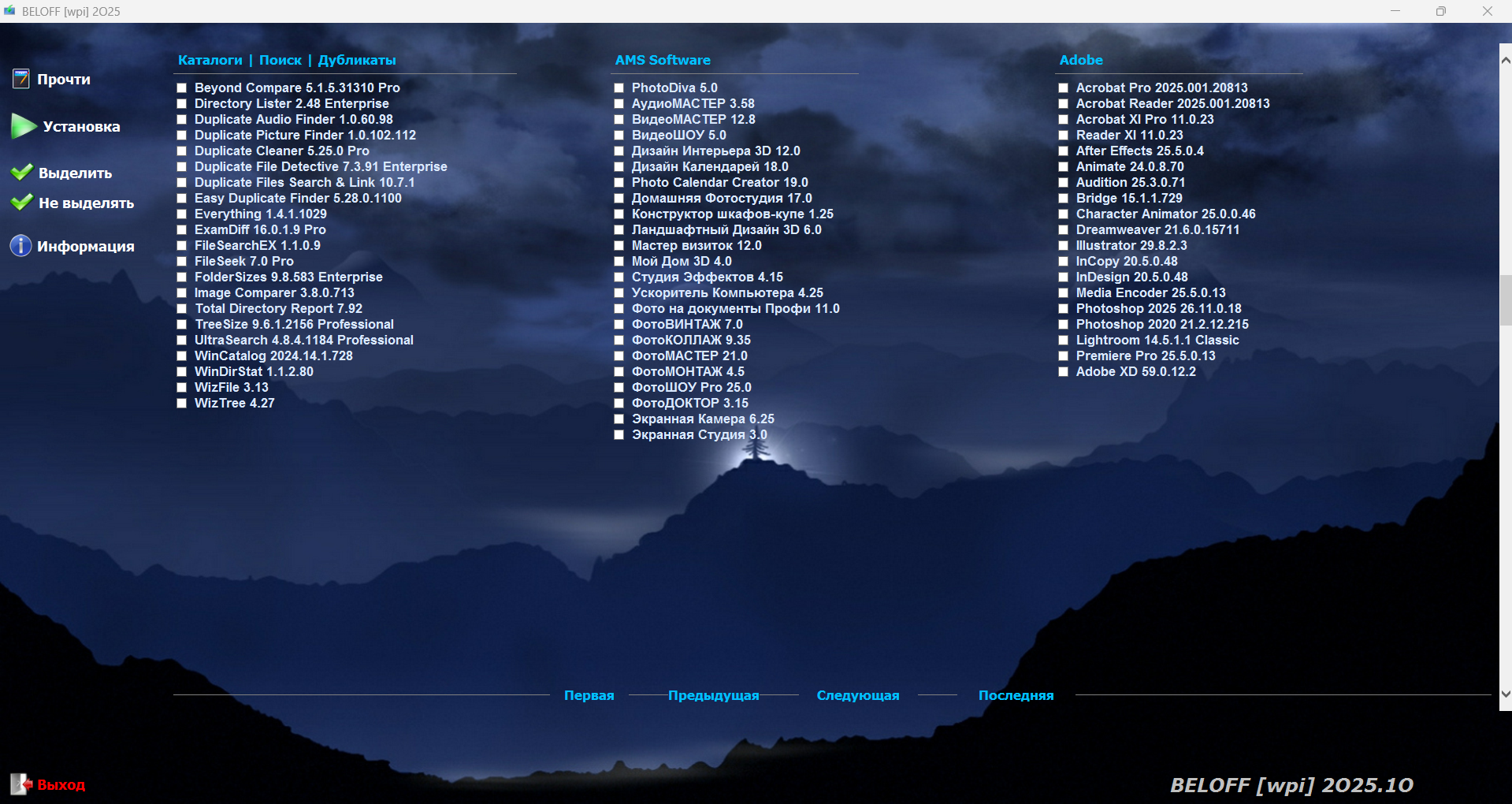Click the green checkmark icon beside Выделить
Viewport: 1512px width, 804px height.
[x=22, y=173]
